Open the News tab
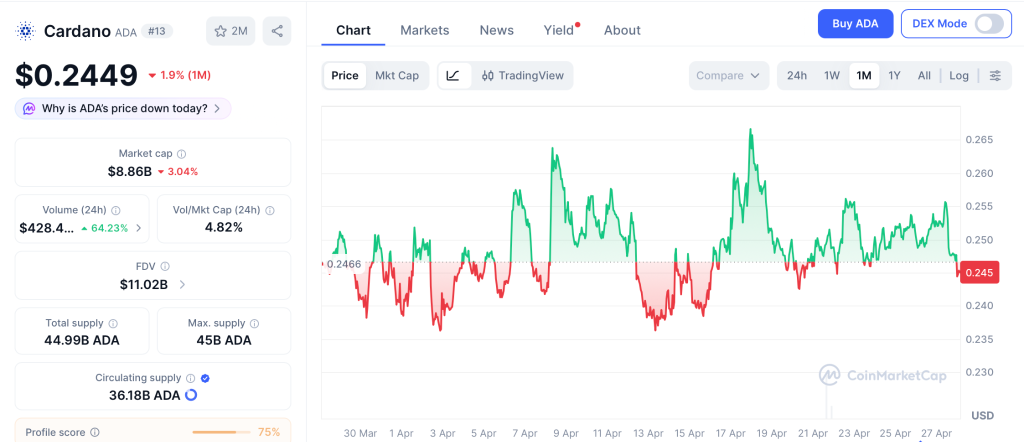1024x442 pixels. tap(496, 30)
